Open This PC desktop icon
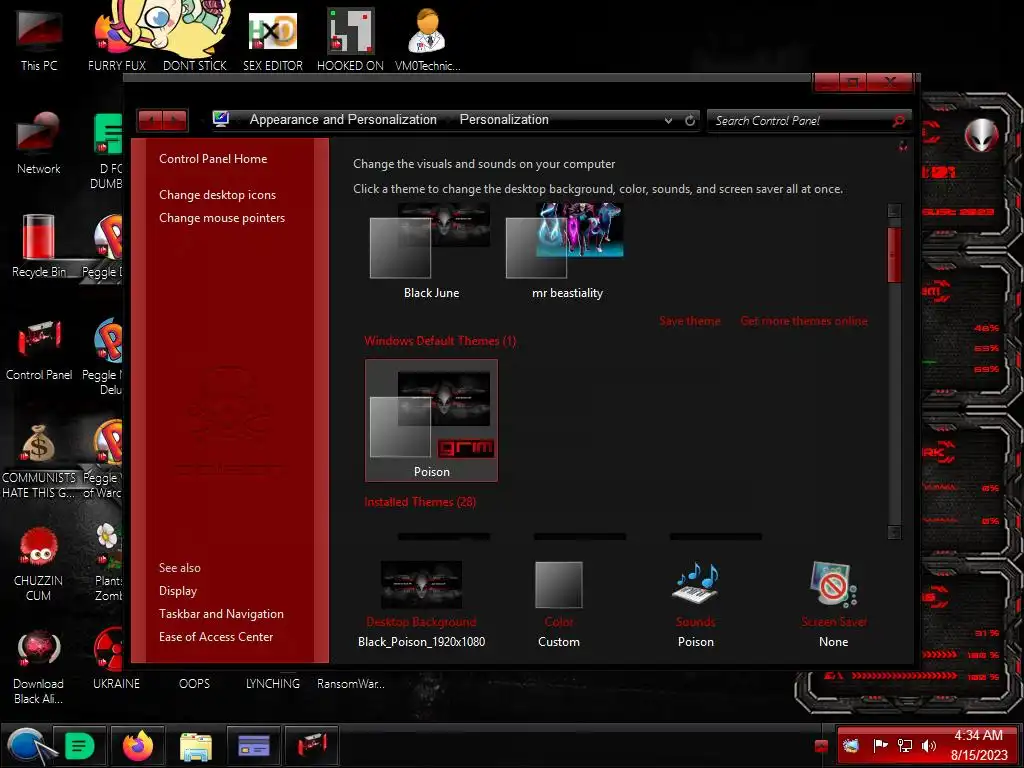Viewport: 1024px width, 768px height. coord(39,40)
